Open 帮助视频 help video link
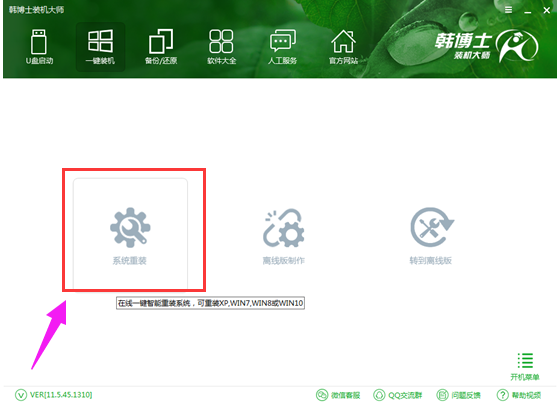Screen dimensions: 557x405 click(x=519, y=395)
